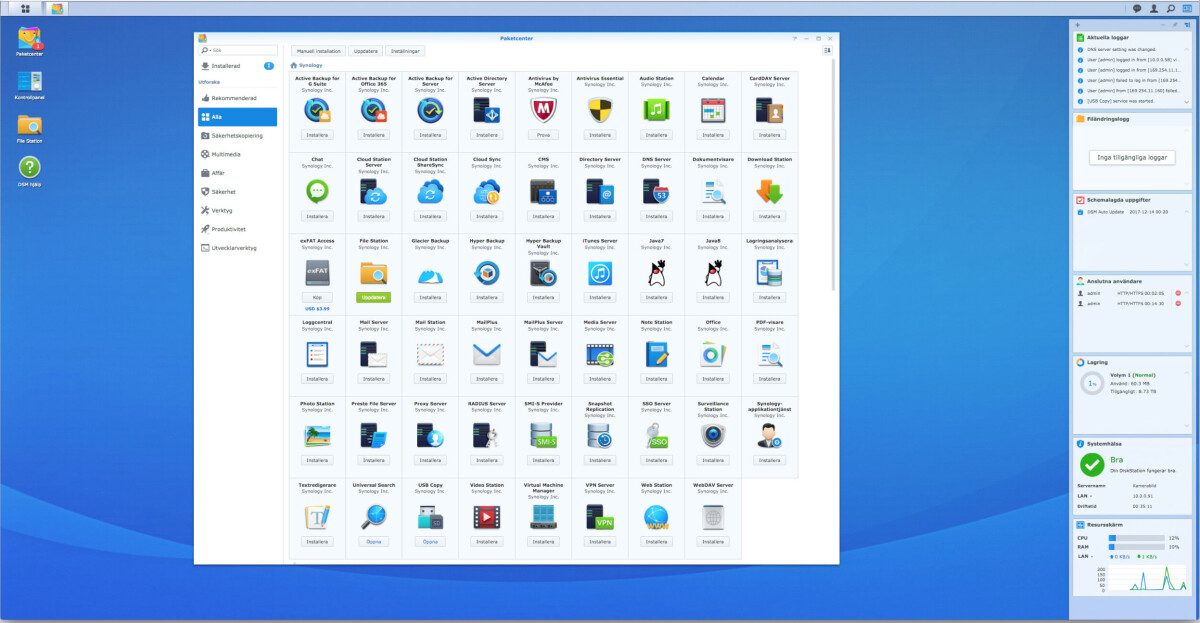
Task: Select Installerad in the sidebar
Action: (238, 66)
